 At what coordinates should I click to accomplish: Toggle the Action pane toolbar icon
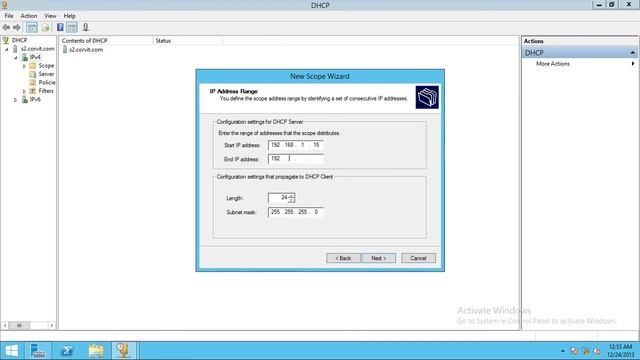coord(72,27)
